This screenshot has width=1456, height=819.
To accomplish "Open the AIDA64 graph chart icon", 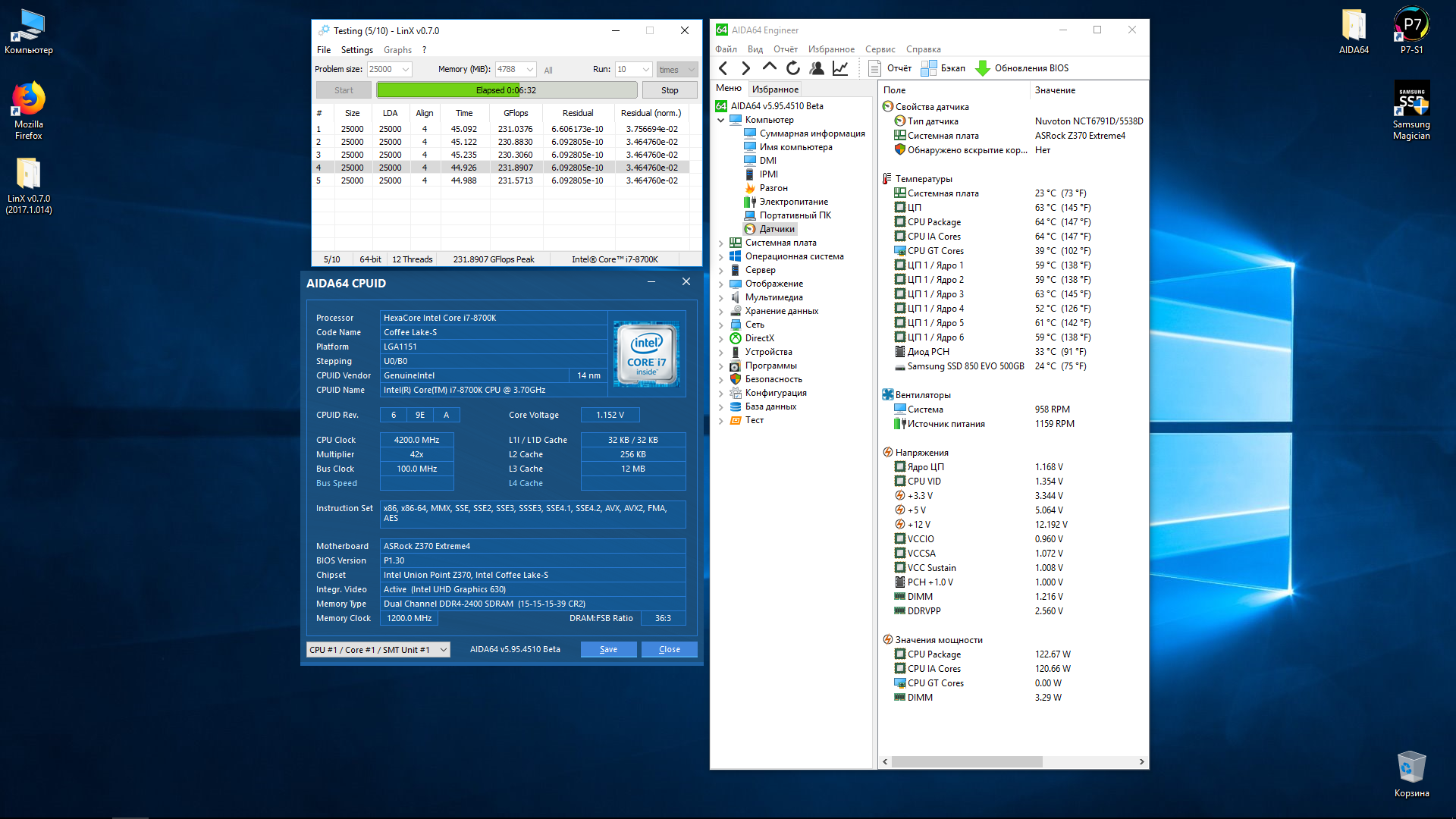I will (x=840, y=68).
